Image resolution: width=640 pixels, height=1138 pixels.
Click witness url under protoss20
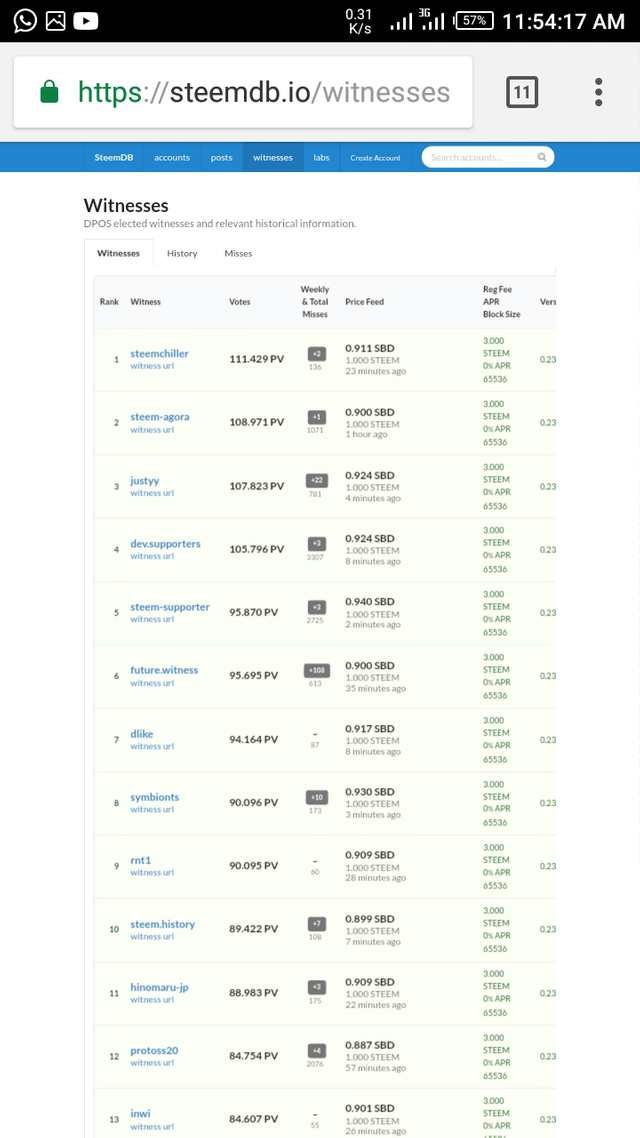click(152, 1063)
